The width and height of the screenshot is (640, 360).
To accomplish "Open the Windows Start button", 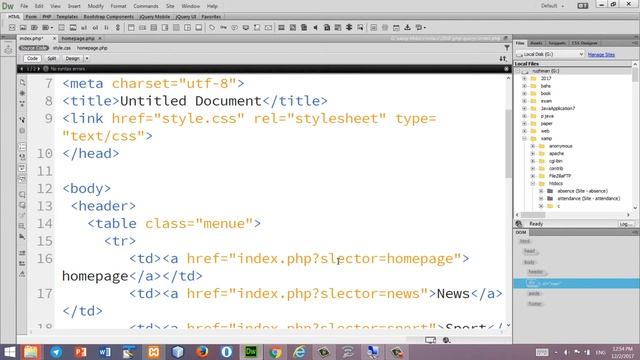I will (x=9, y=352).
